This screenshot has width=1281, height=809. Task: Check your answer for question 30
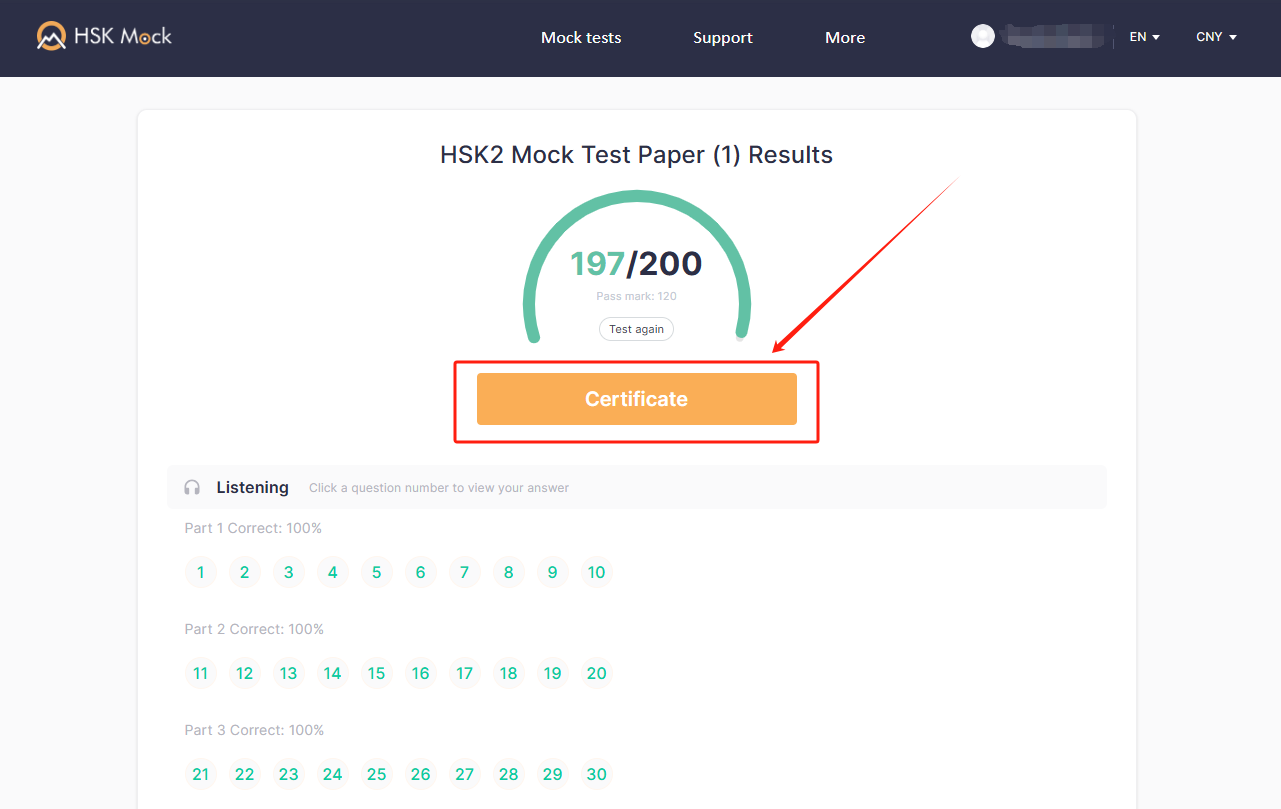(x=596, y=774)
